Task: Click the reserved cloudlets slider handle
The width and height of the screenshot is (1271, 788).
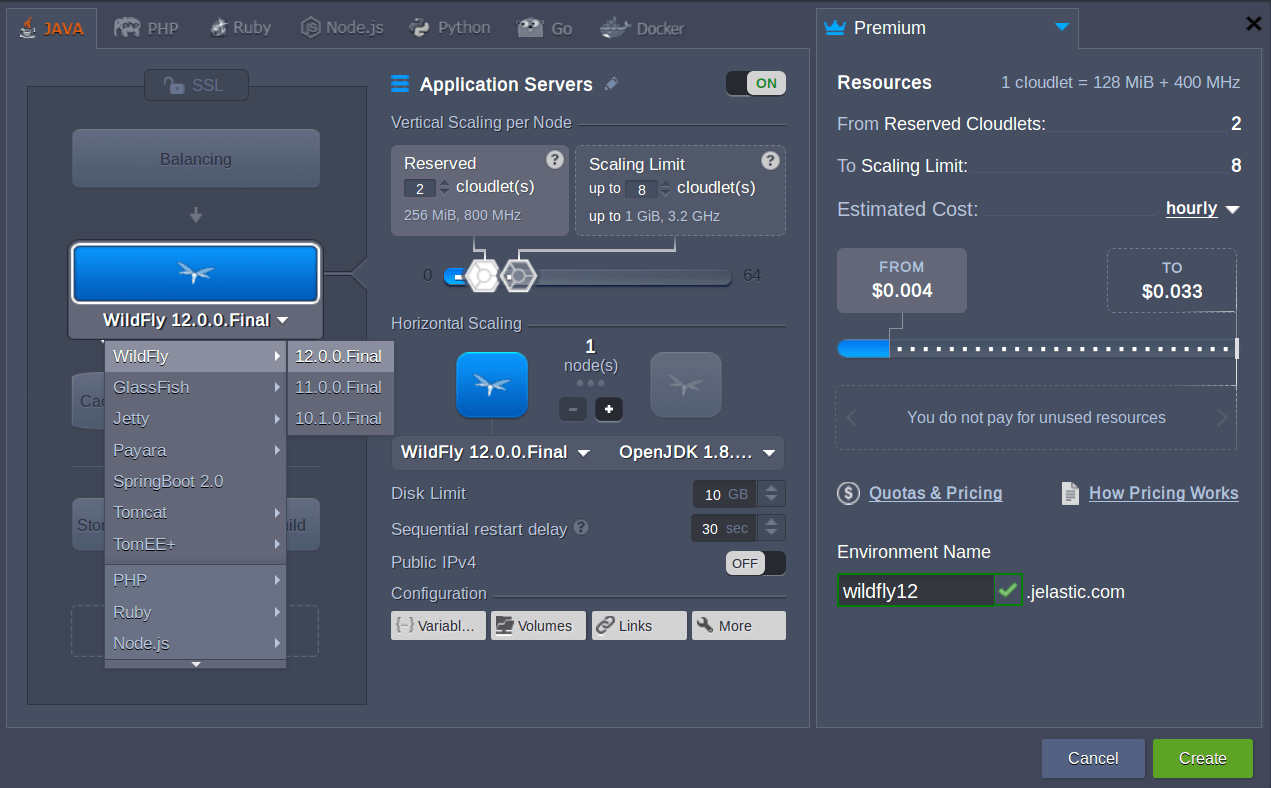Action: [483, 275]
